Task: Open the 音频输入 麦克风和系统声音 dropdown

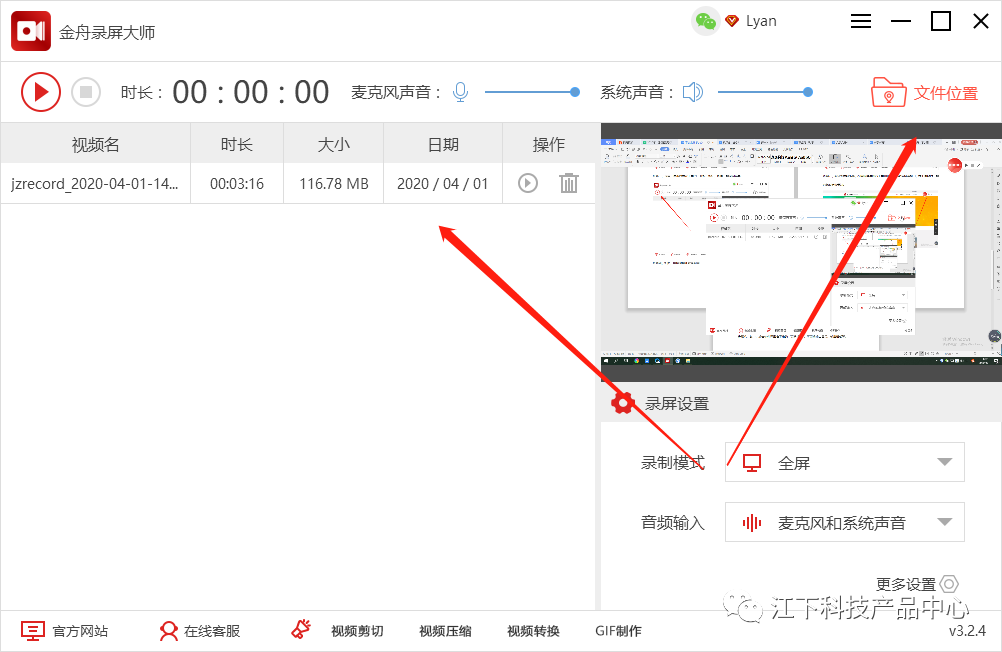Action: click(844, 522)
